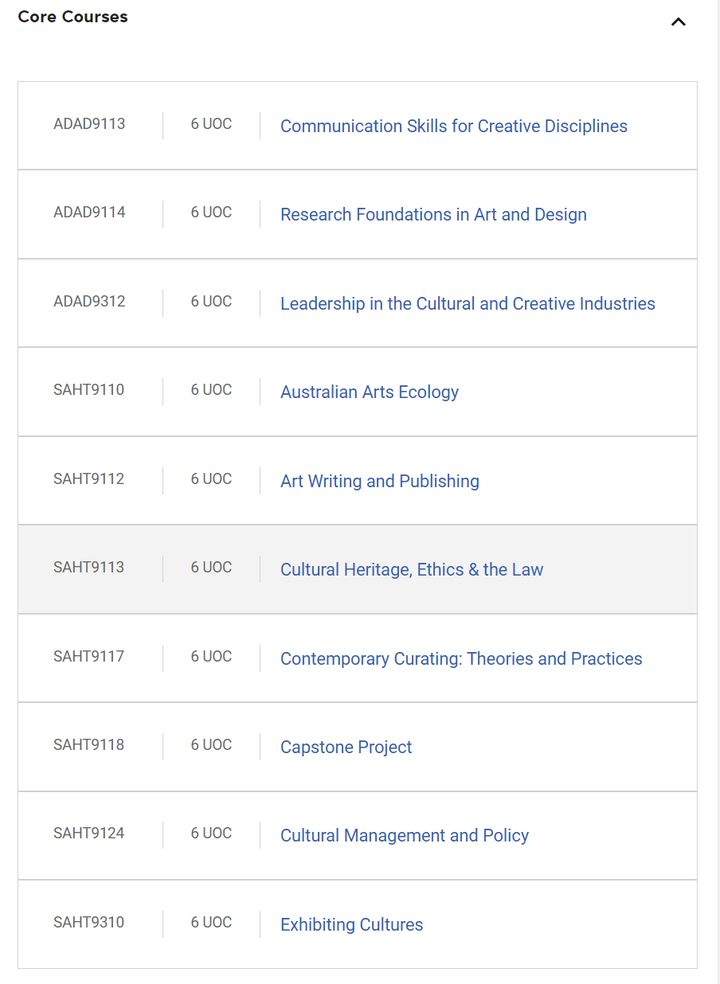The image size is (720, 984).
Task: Open the Exhibiting Cultures course
Action: [352, 925]
